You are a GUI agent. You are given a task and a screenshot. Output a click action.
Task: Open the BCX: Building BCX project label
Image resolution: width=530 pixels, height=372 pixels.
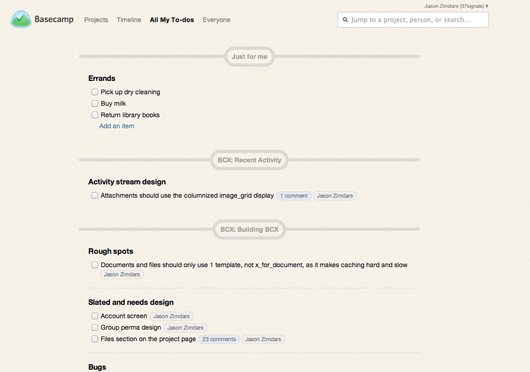(249, 229)
